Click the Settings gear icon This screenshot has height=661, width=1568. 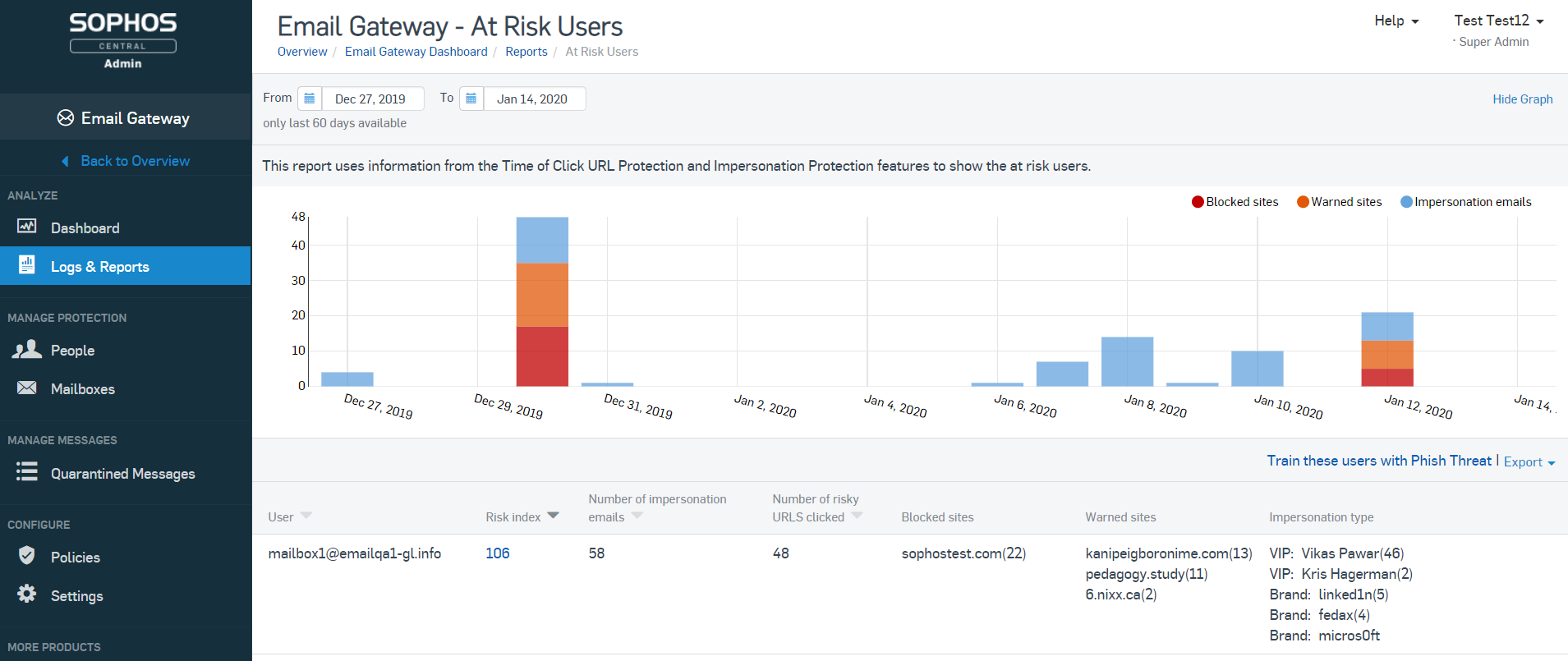pyautogui.click(x=27, y=594)
